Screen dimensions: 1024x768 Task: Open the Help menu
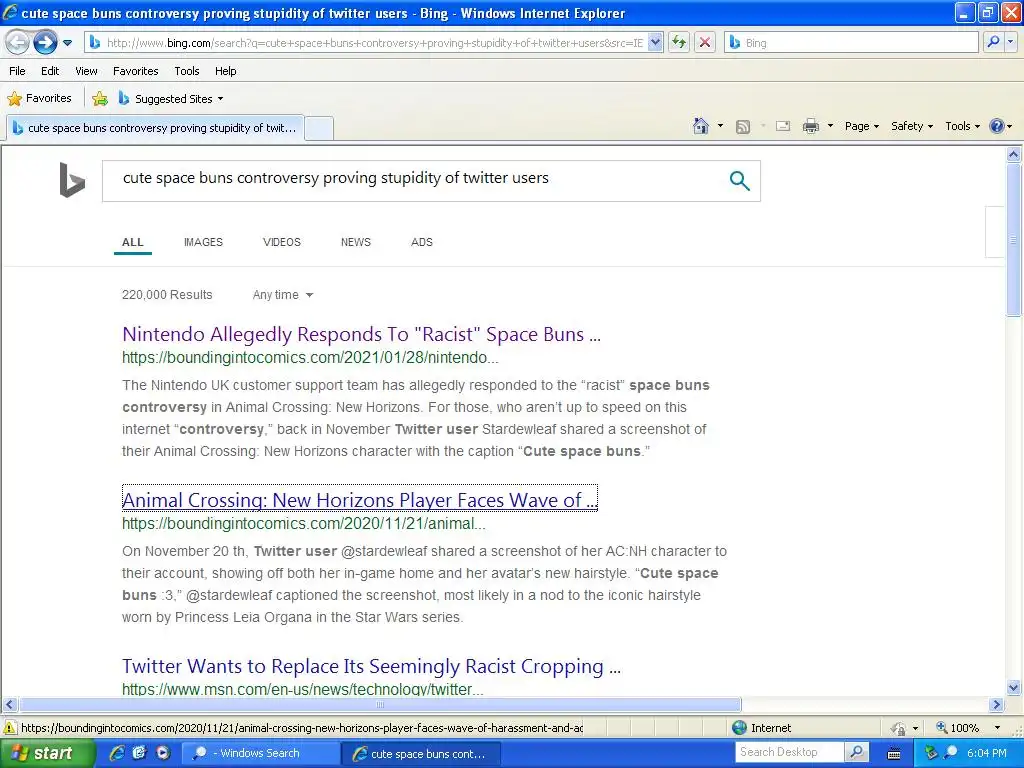(225, 71)
